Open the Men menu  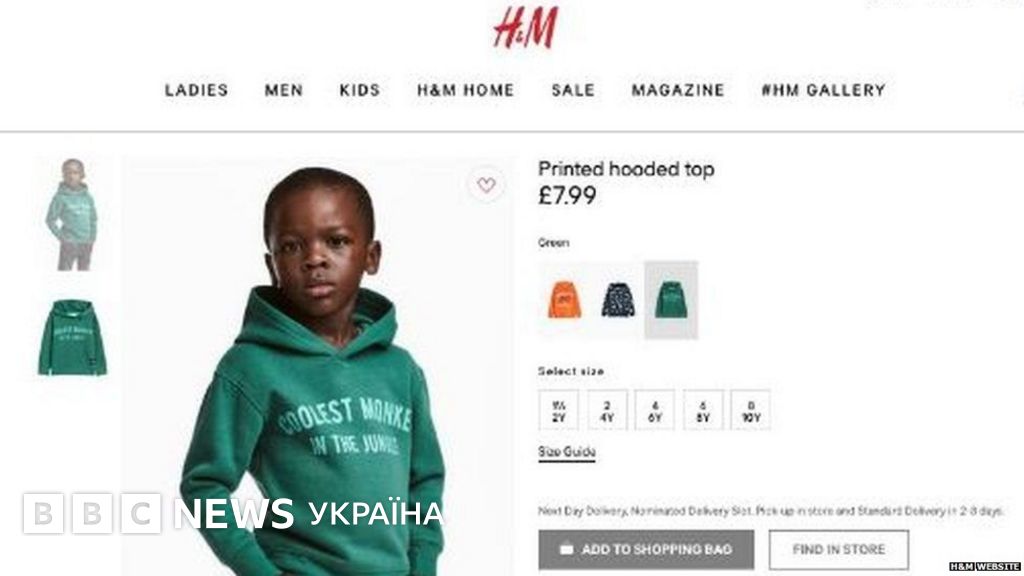[284, 90]
